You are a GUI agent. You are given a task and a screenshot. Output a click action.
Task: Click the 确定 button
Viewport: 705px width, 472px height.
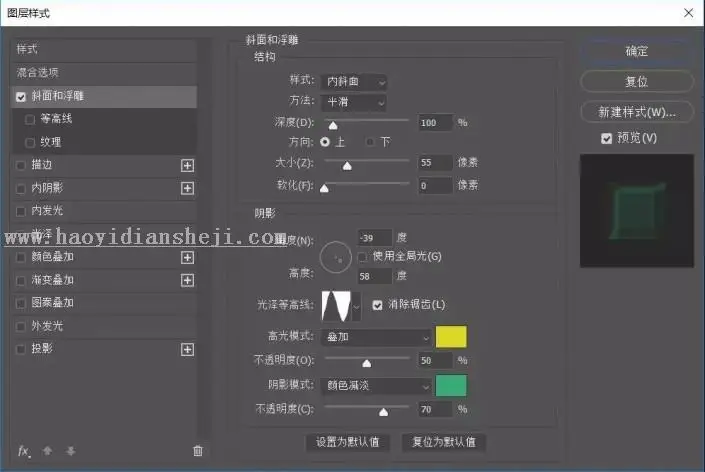[x=637, y=51]
